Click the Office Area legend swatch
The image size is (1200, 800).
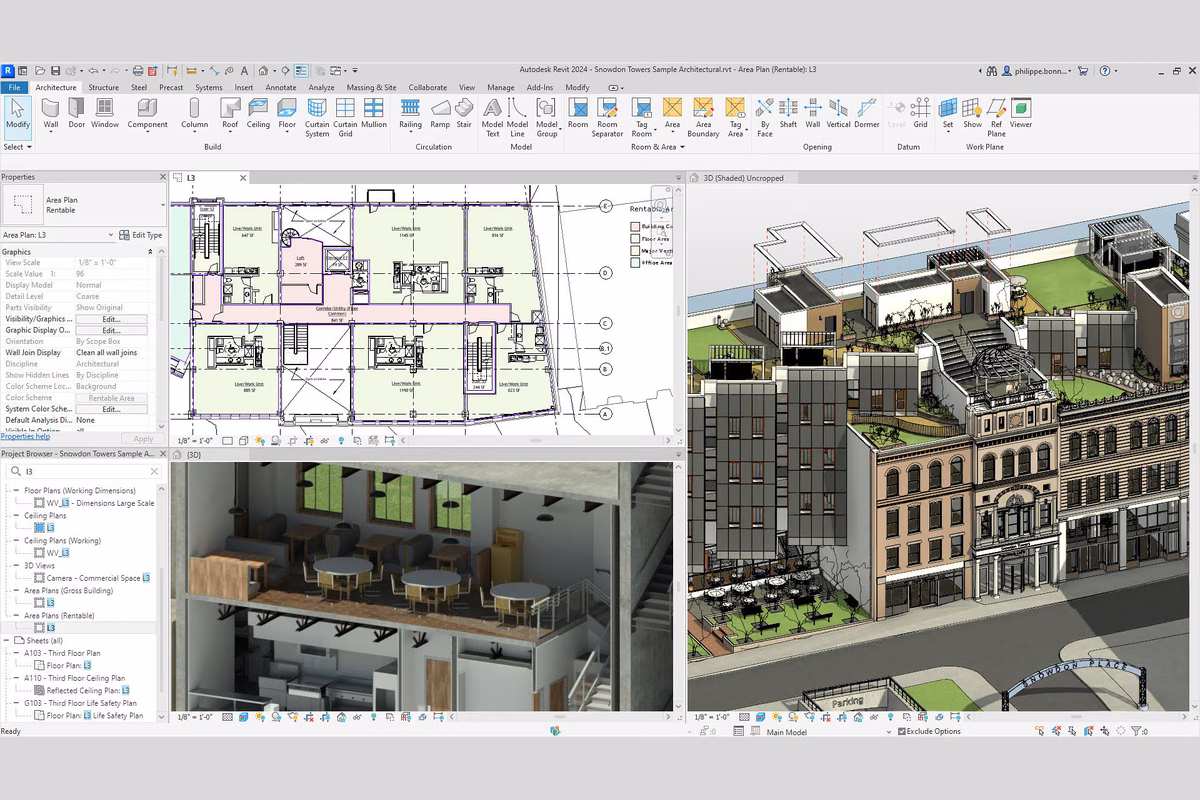634,263
